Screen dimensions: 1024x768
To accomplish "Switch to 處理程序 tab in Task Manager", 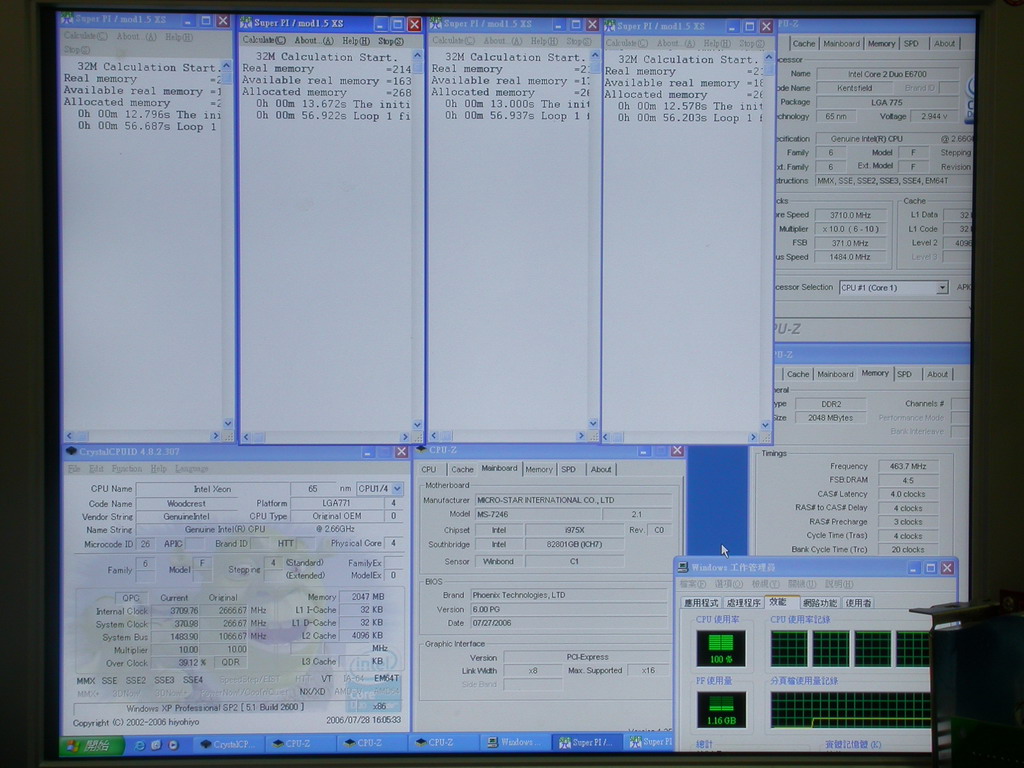I will [743, 603].
